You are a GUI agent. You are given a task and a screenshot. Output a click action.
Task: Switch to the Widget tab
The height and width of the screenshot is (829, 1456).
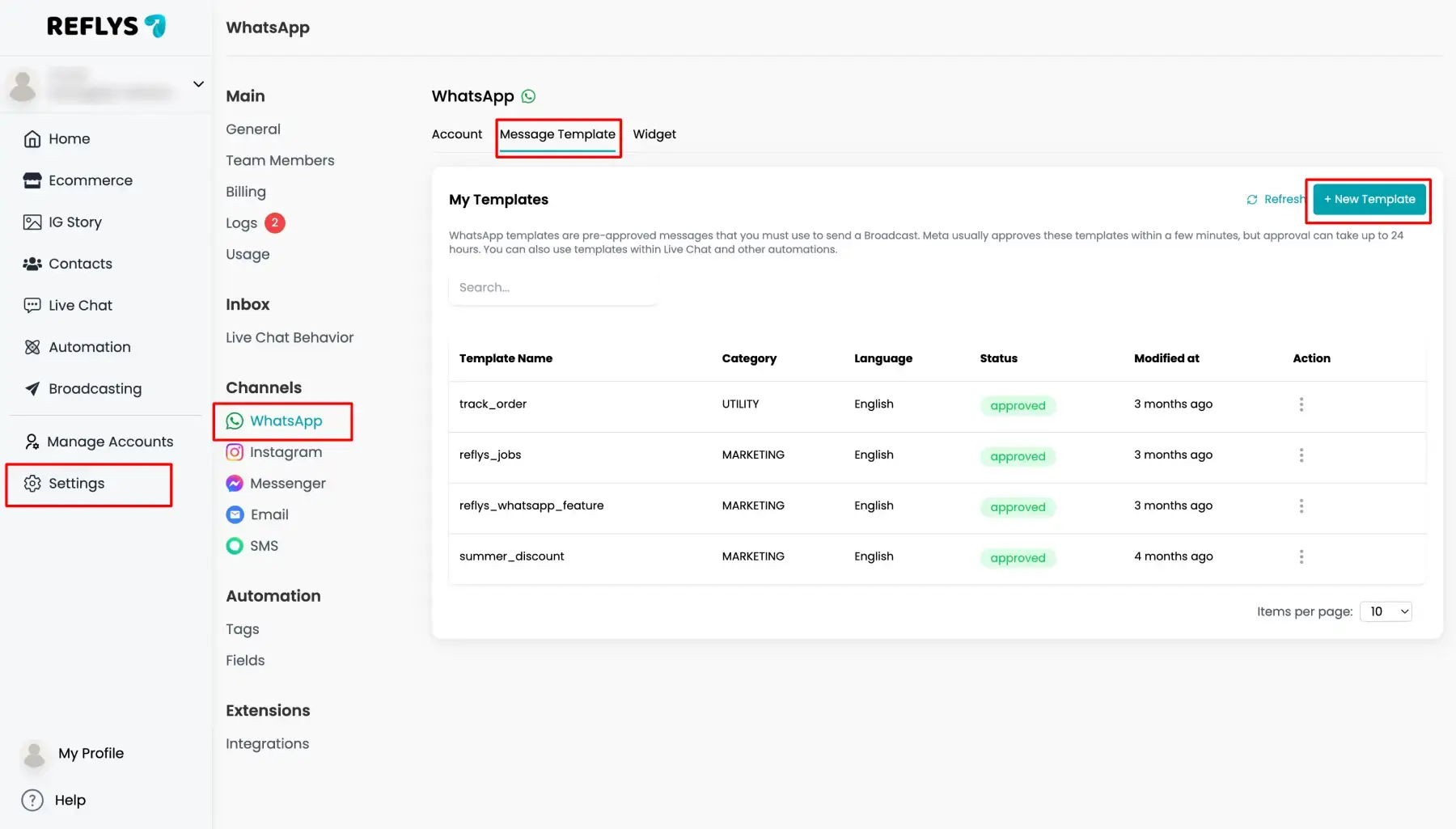point(654,134)
